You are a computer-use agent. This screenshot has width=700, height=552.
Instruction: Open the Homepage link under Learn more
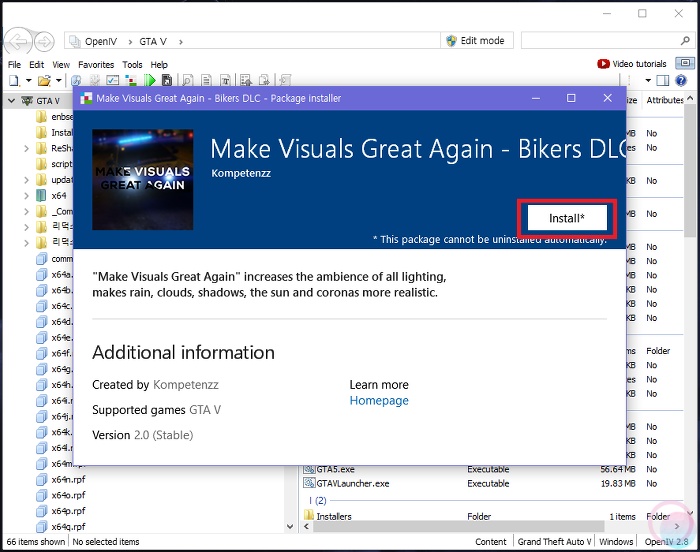point(379,401)
